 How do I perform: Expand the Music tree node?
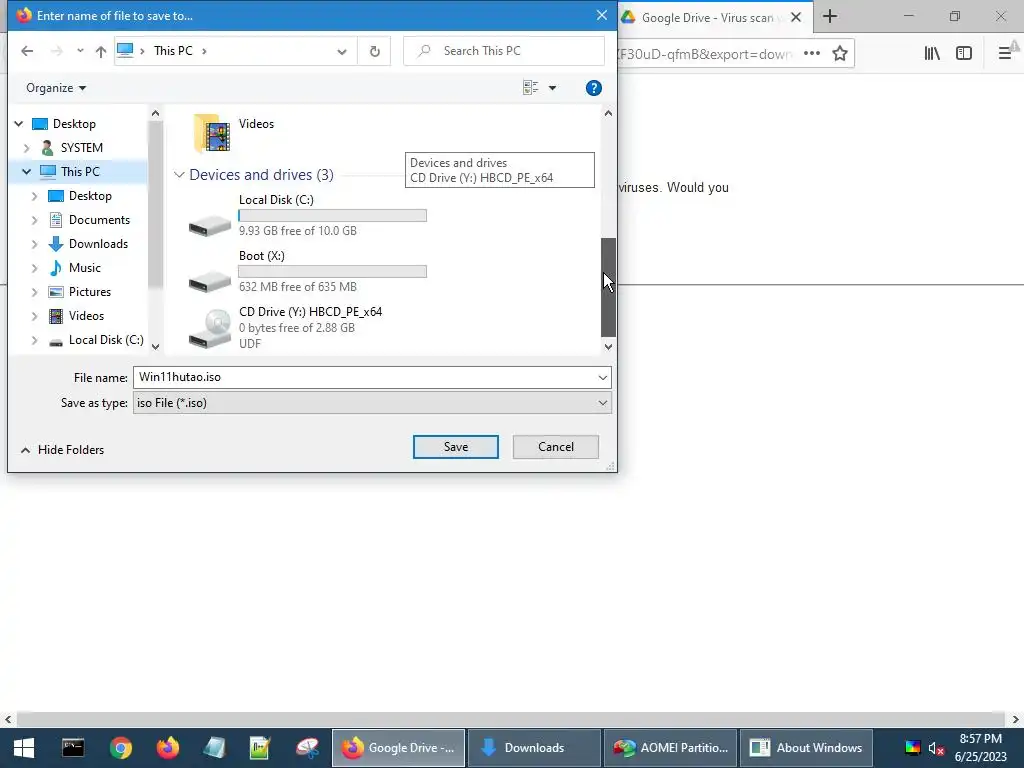point(35,268)
